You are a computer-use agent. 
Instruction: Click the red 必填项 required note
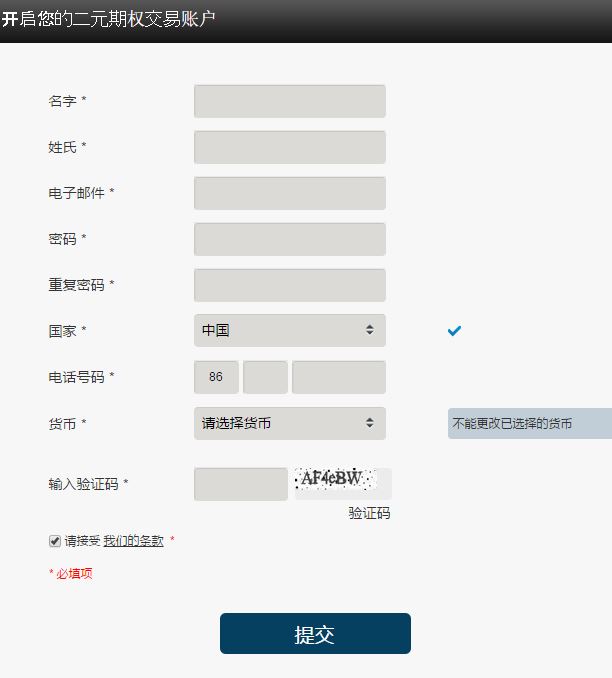click(71, 574)
